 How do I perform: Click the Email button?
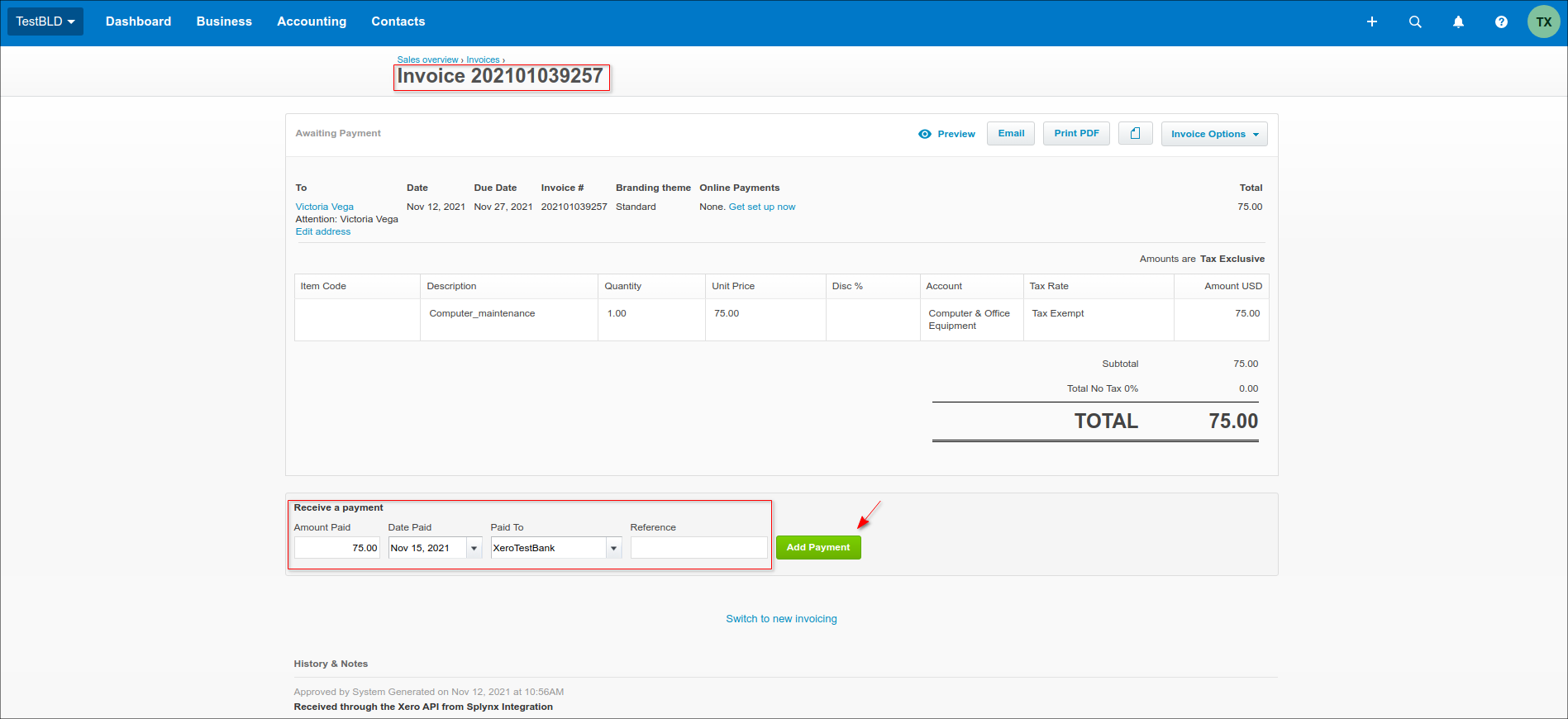(1010, 134)
